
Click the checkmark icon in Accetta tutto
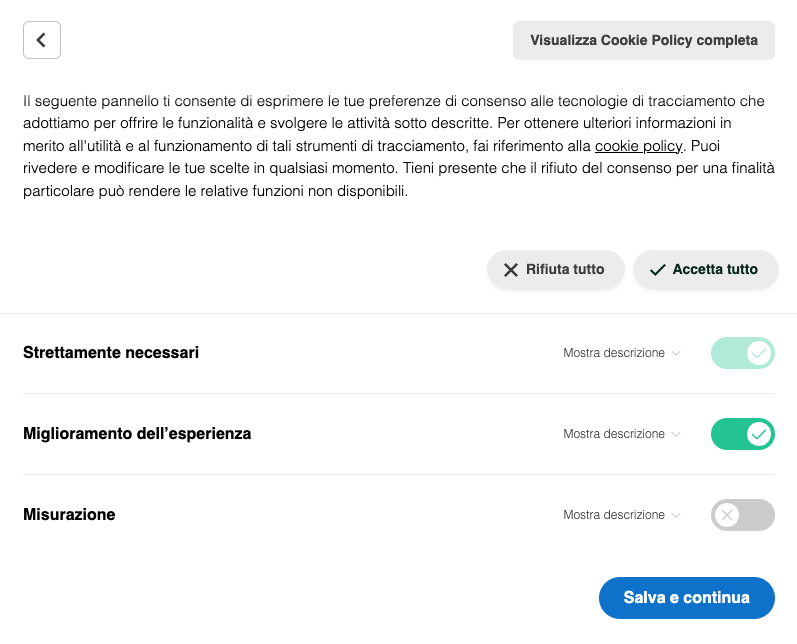657,270
